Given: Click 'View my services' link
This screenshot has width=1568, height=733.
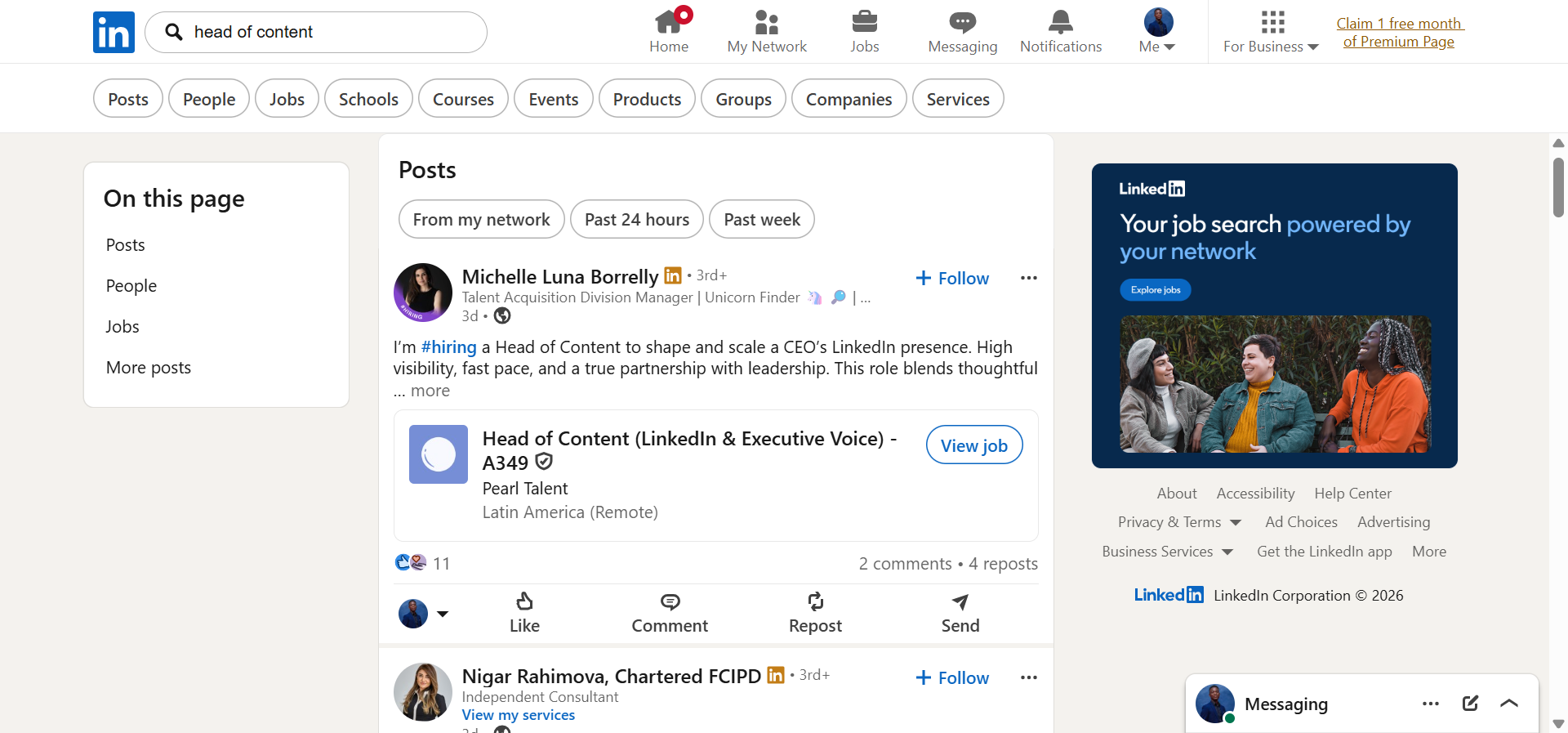Looking at the screenshot, I should [x=519, y=715].
